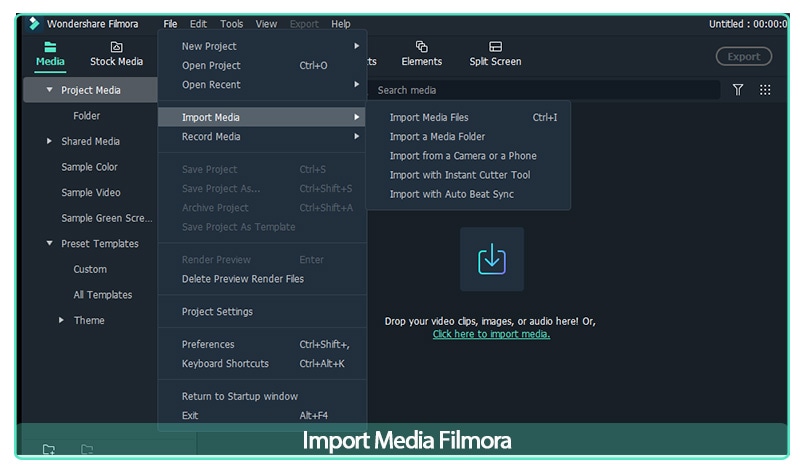Click the 'Click here to import media' link
This screenshot has height=470, width=800.
[x=491, y=334]
